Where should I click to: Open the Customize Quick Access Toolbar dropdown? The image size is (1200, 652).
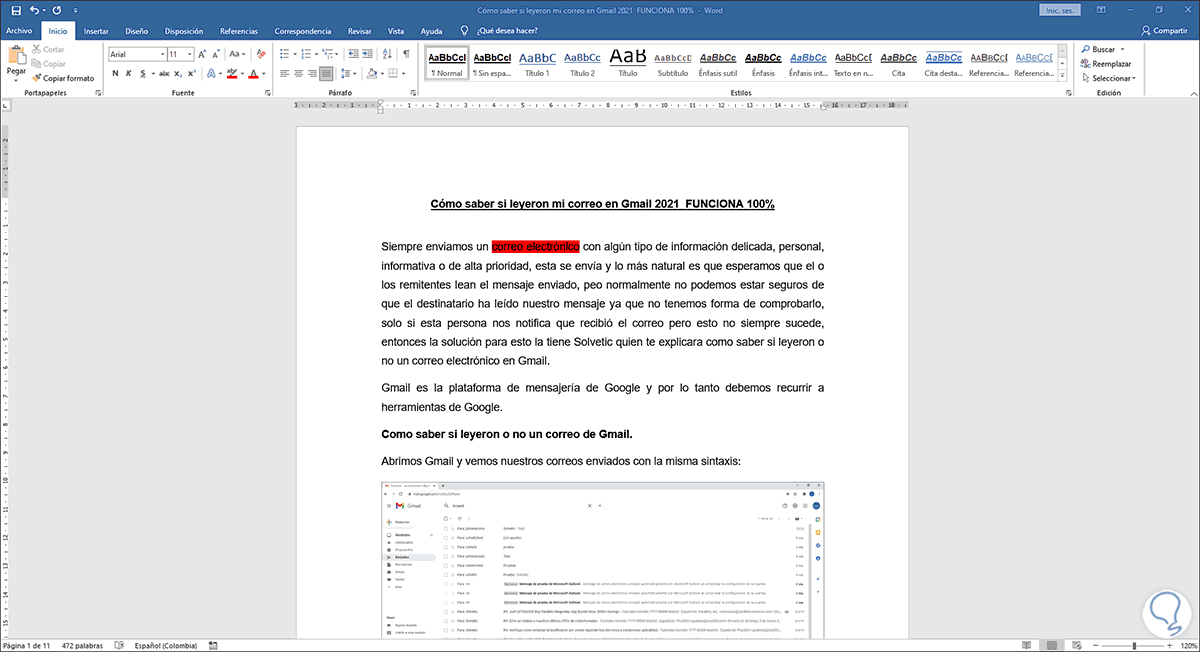[x=75, y=10]
